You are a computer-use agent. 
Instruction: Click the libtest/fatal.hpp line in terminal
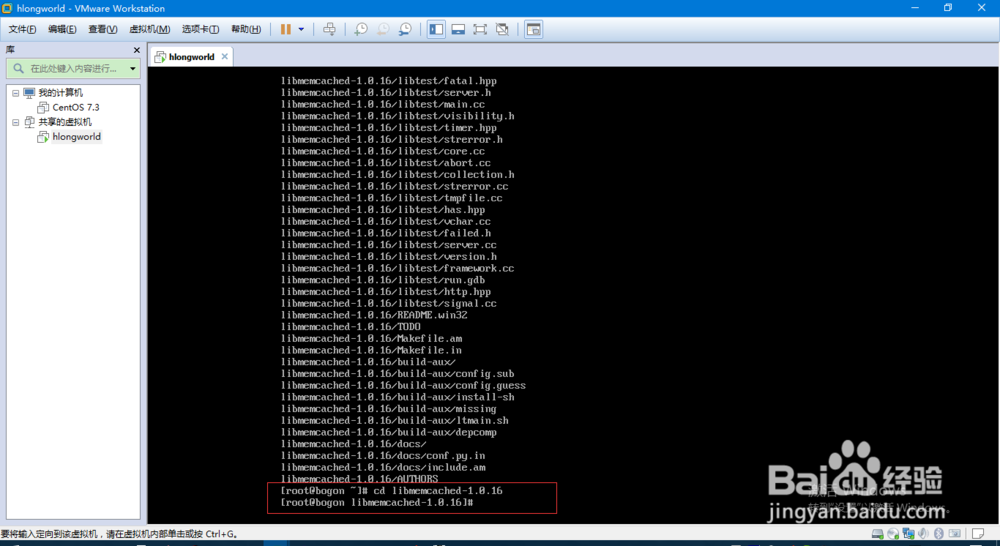388,81
